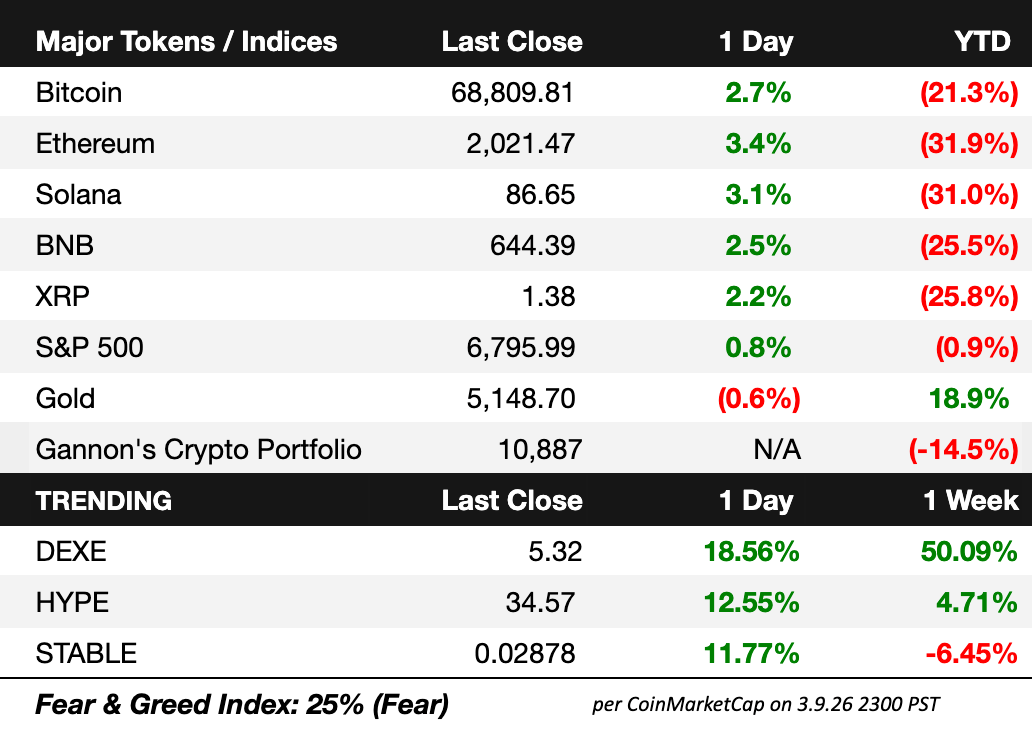Click the Gold row label
The height and width of the screenshot is (734, 1032).
point(65,398)
